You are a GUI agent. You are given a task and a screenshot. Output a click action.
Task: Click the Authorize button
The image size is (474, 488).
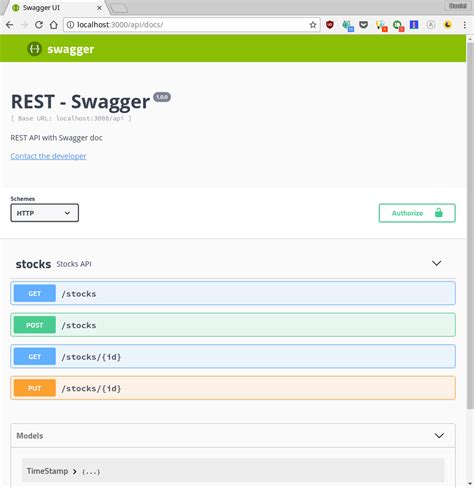click(x=417, y=213)
